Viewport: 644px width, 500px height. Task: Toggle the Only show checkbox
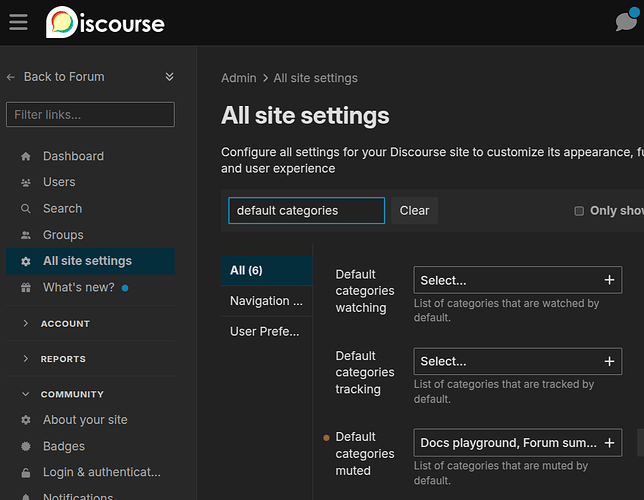coord(579,211)
